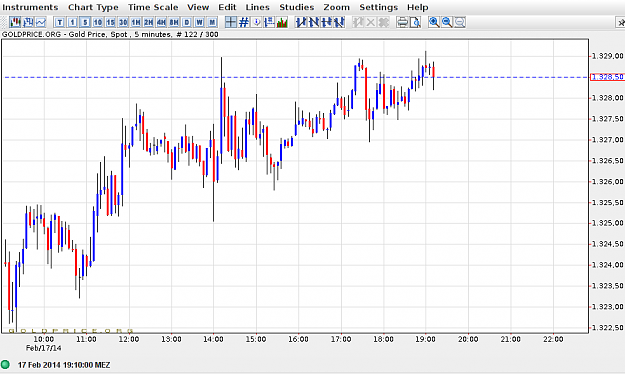Click the 22:00 time axis label
The image size is (625, 374).
pos(553,339)
